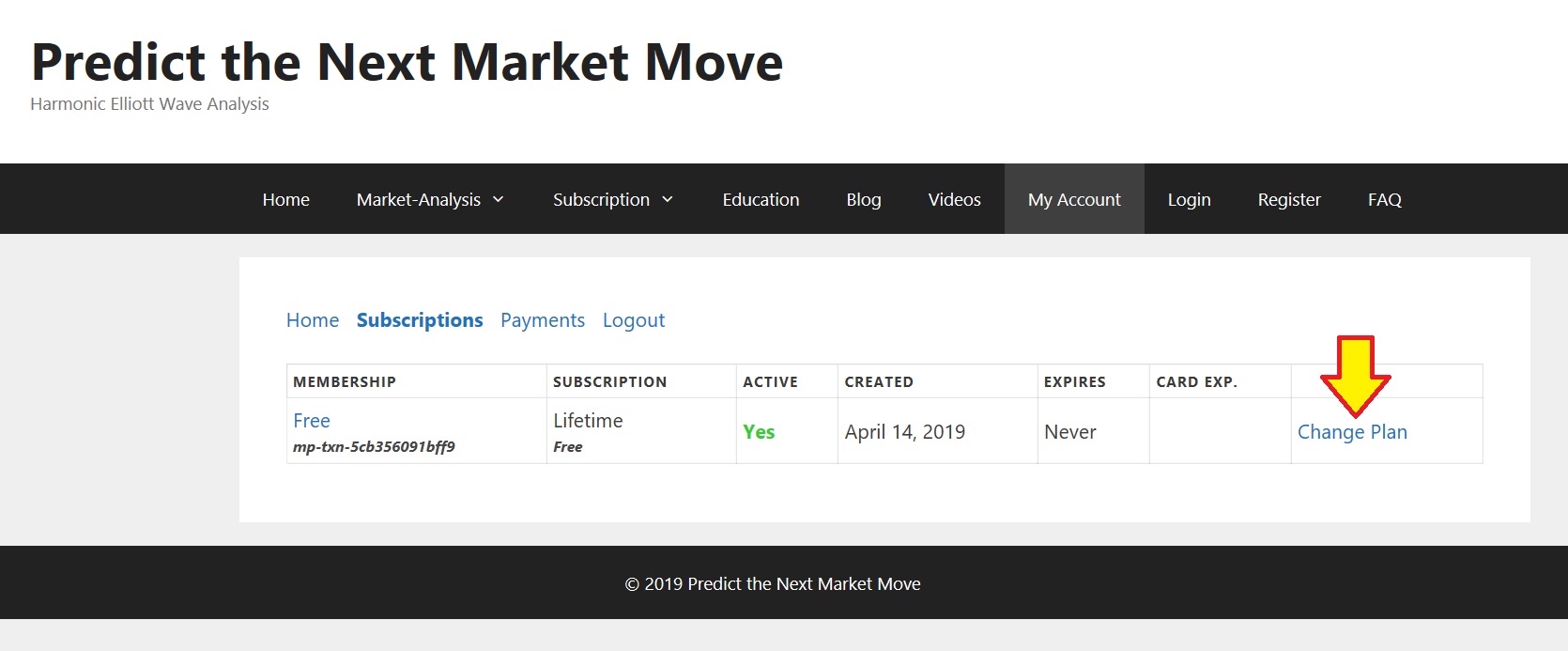Click the SUBSCRIPTION column header
Viewport: 1568px width, 651px height.
point(610,382)
